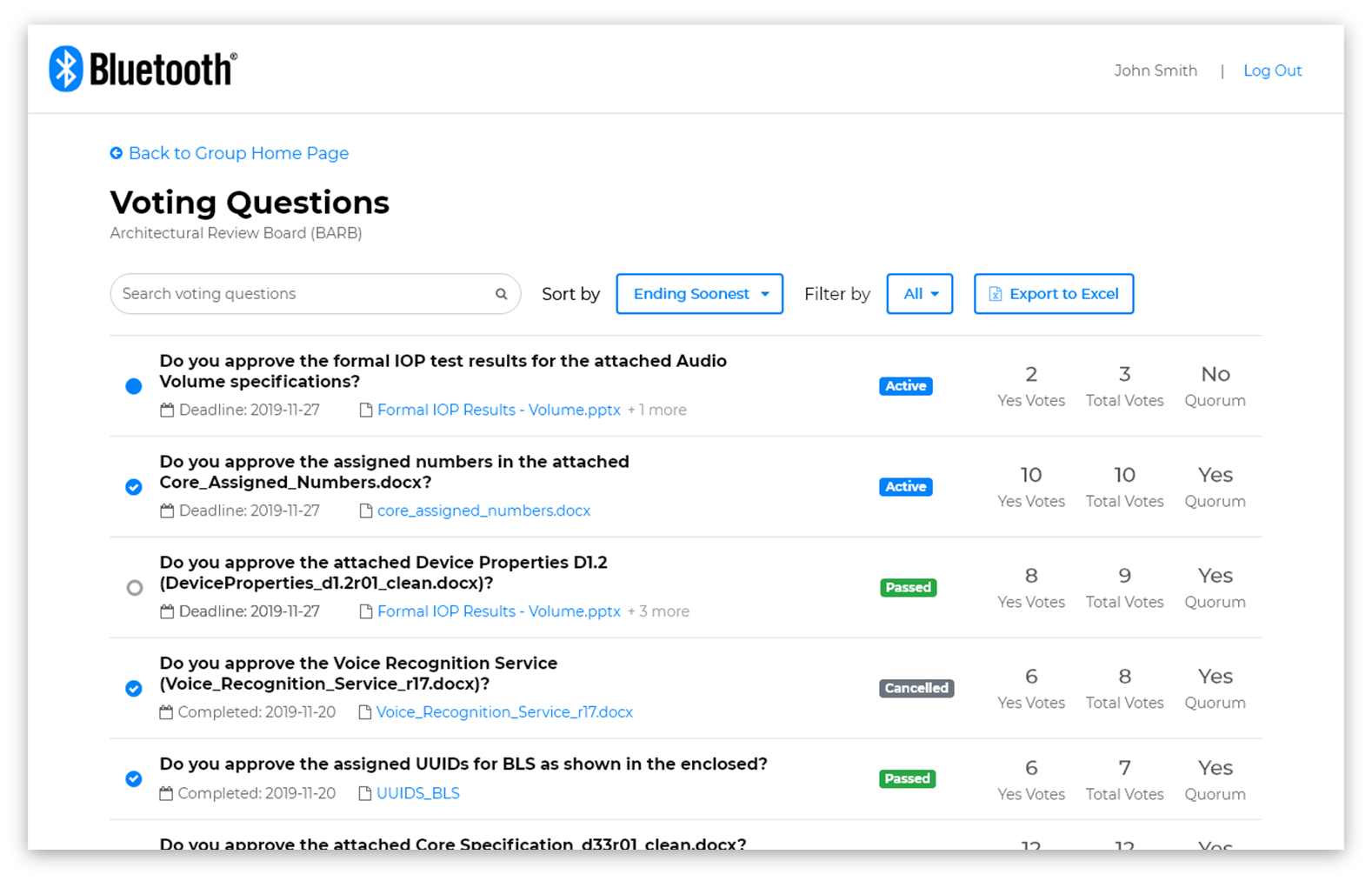Image resolution: width=1372 pixels, height=881 pixels.
Task: Click into the Search voting questions field
Action: (316, 294)
